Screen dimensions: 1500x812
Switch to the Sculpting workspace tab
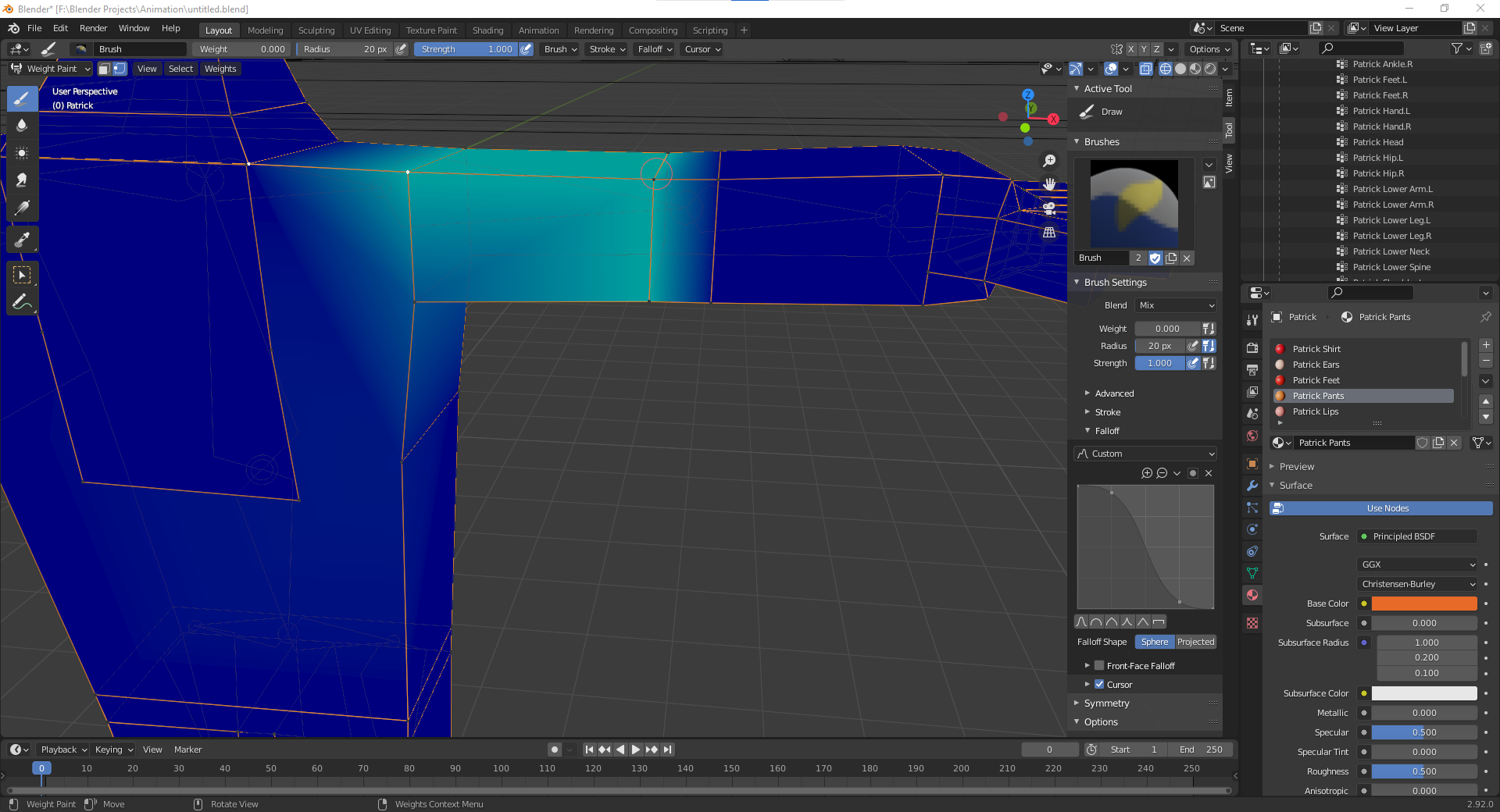316,30
